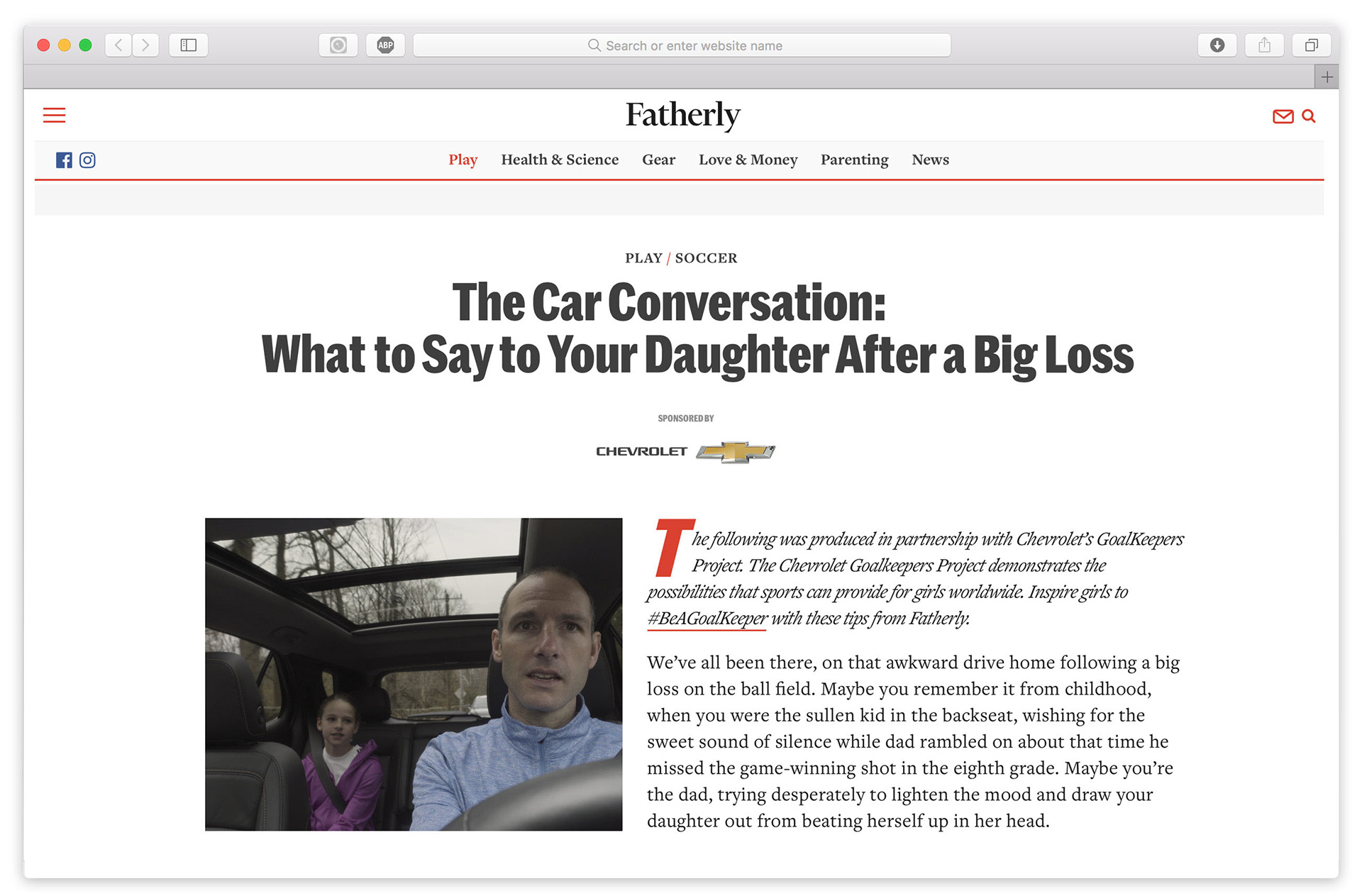Viewport: 1362px width, 896px height.
Task: Open the Gear section
Action: click(658, 160)
